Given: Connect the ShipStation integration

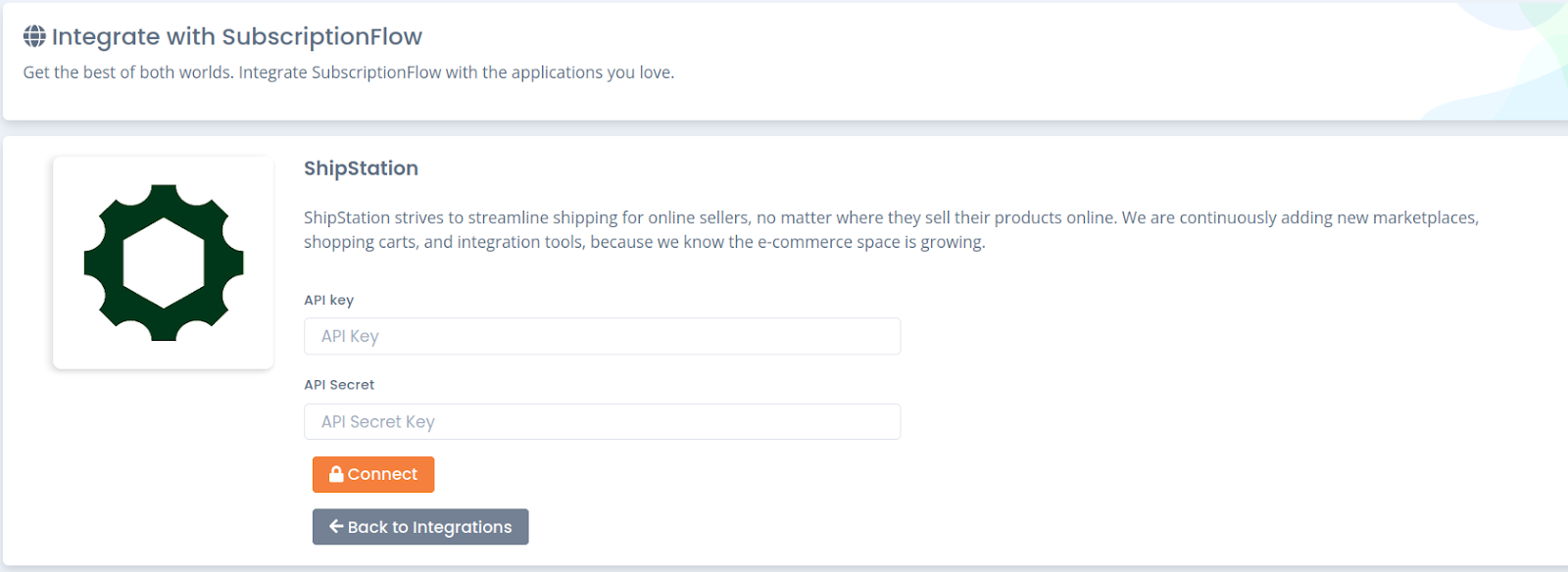Looking at the screenshot, I should coord(373,474).
